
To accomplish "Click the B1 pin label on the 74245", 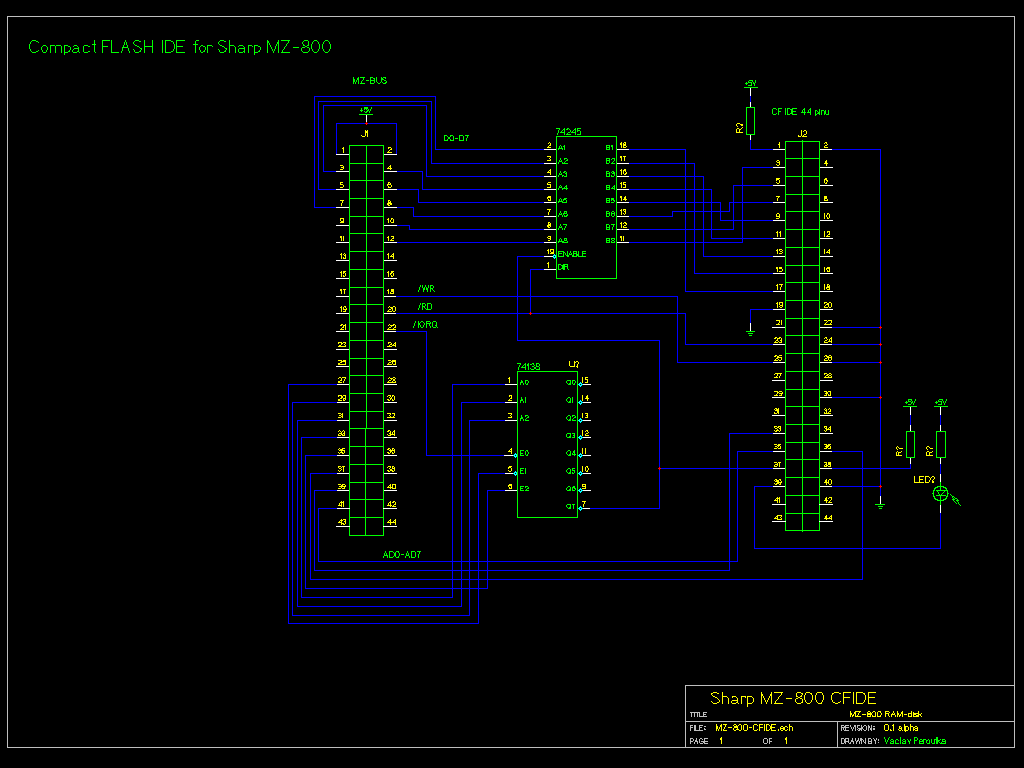I will [x=610, y=148].
